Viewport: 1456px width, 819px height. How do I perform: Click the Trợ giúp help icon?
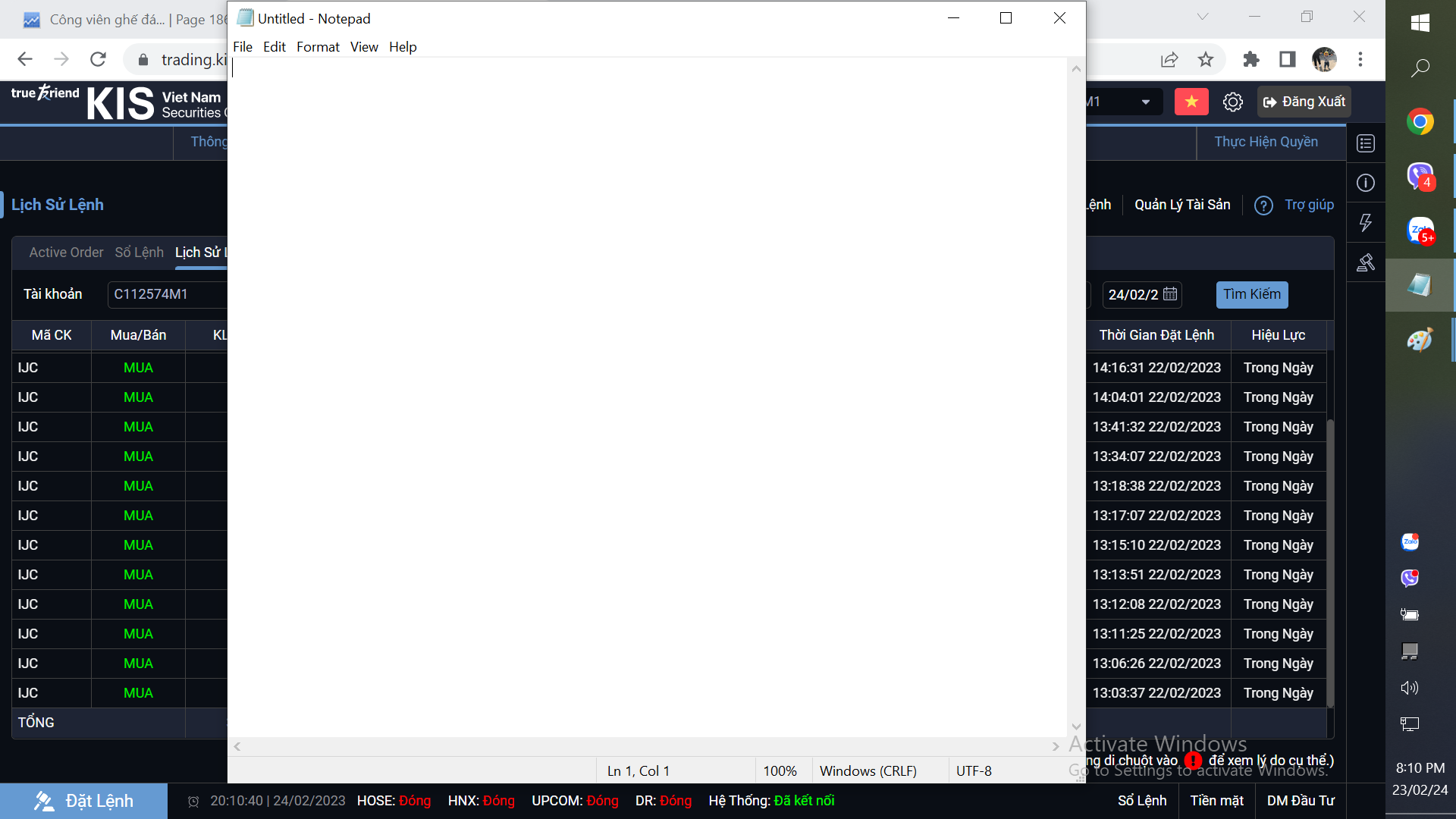[x=1263, y=206]
